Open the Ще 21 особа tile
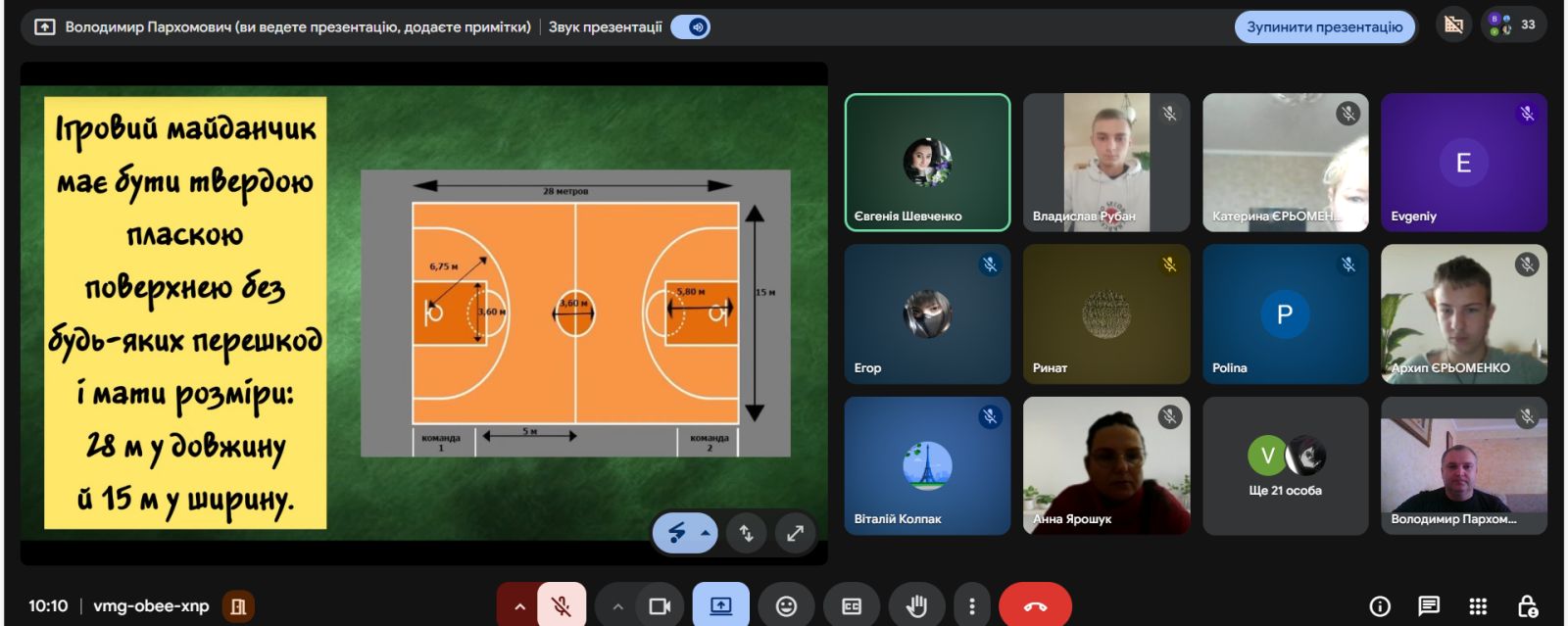1568x626 pixels. tap(1285, 466)
